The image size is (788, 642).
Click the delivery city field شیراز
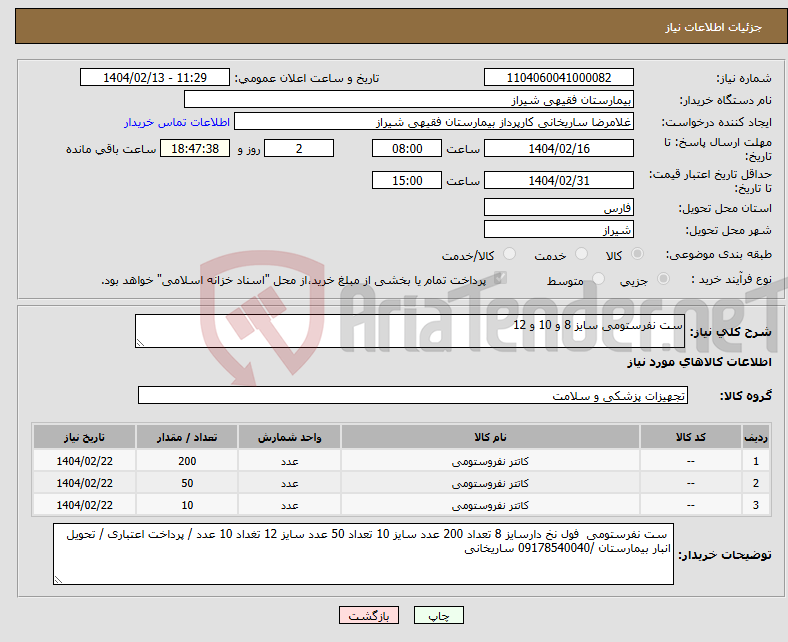pos(558,229)
